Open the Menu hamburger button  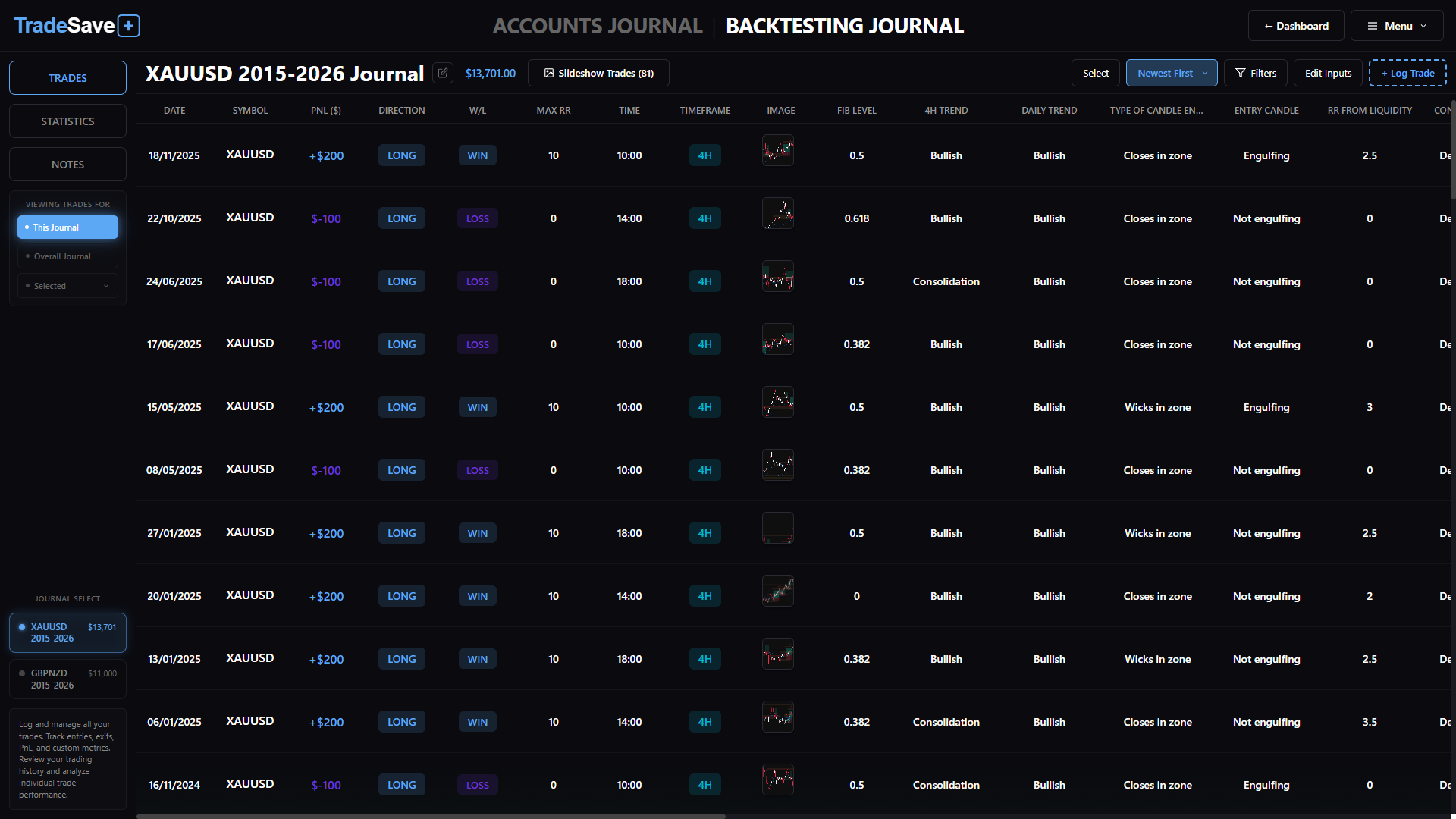click(1396, 26)
